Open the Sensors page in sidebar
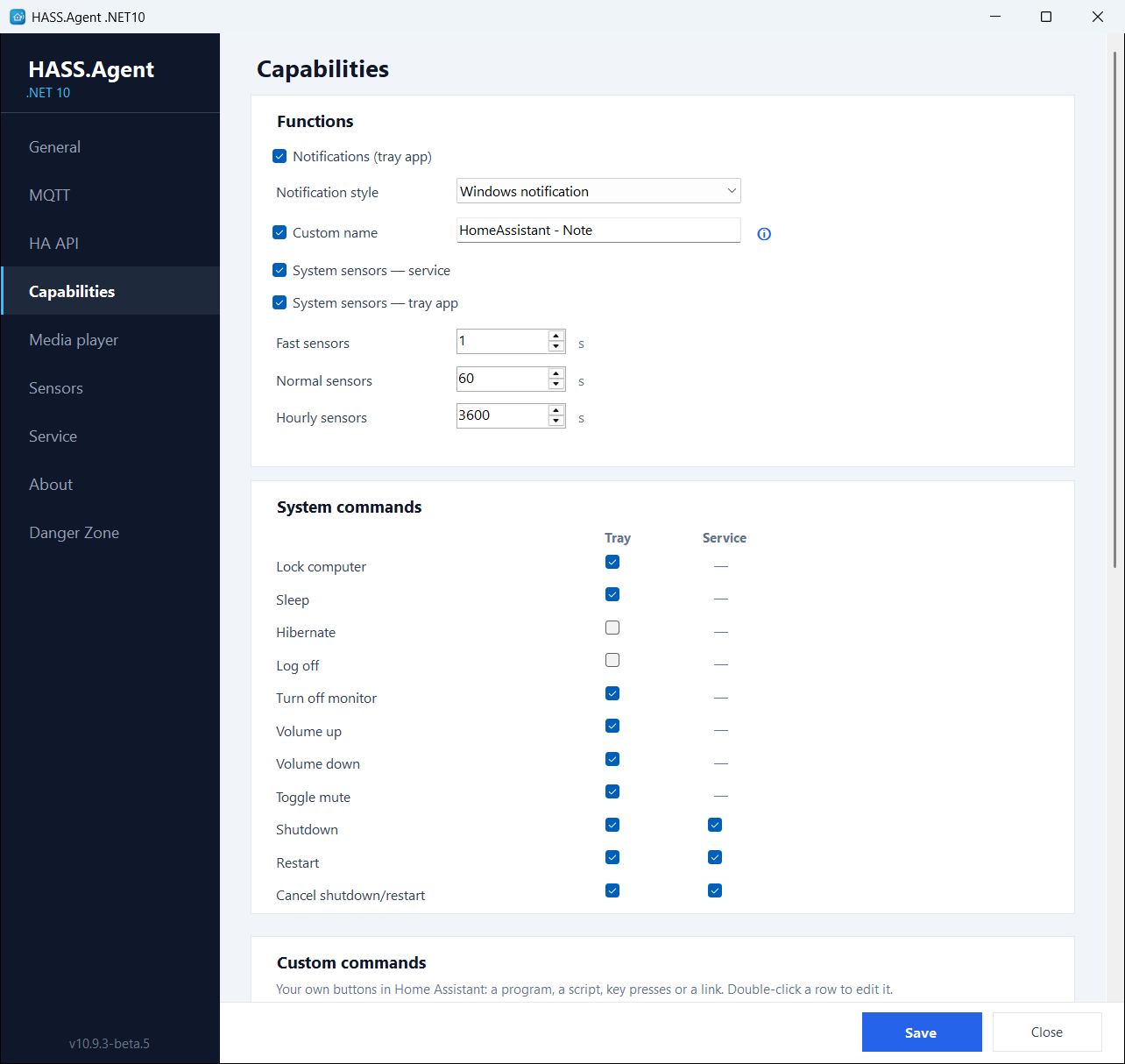1125x1064 pixels. [x=110, y=388]
